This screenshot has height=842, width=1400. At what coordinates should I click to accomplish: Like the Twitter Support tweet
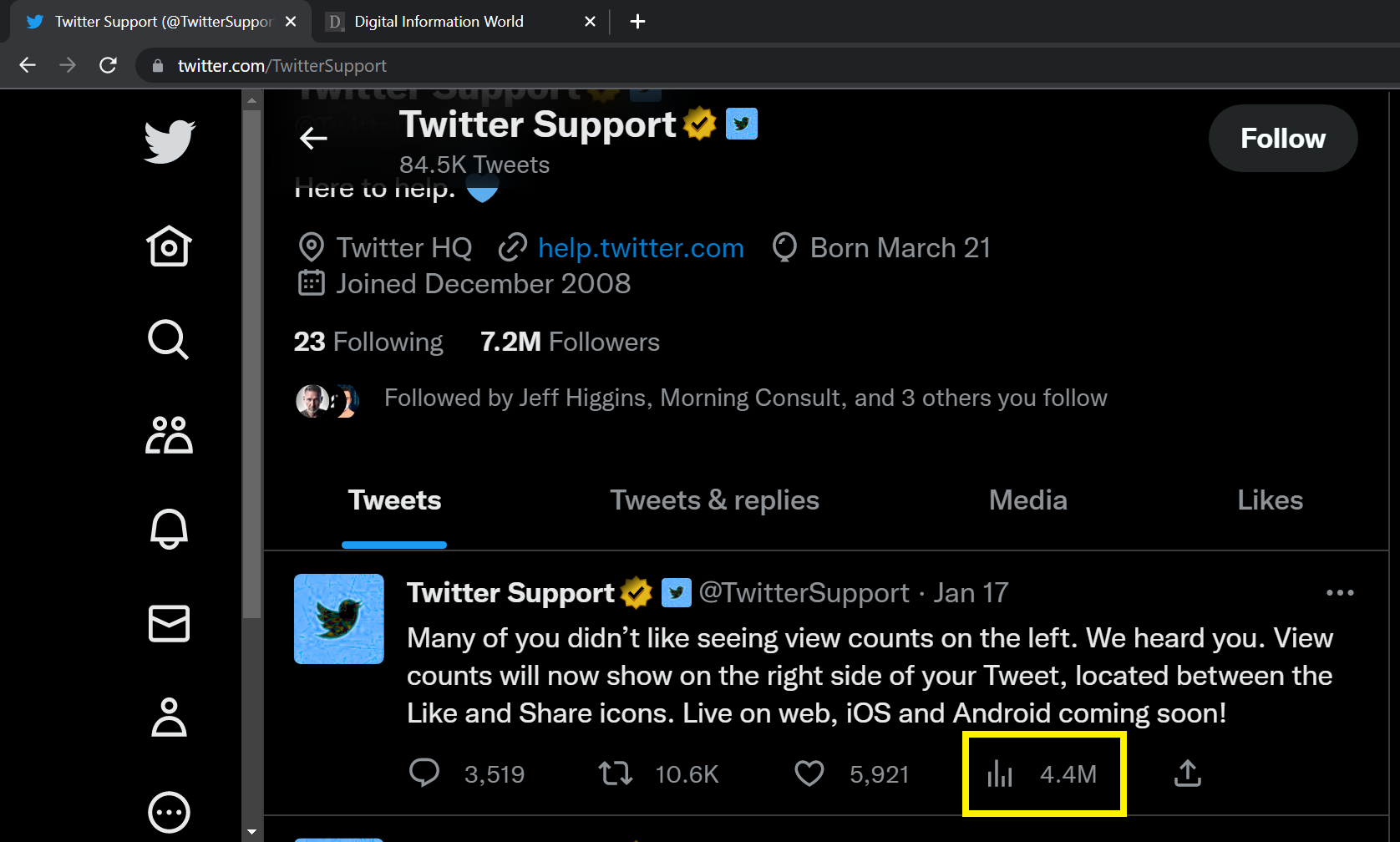(809, 774)
